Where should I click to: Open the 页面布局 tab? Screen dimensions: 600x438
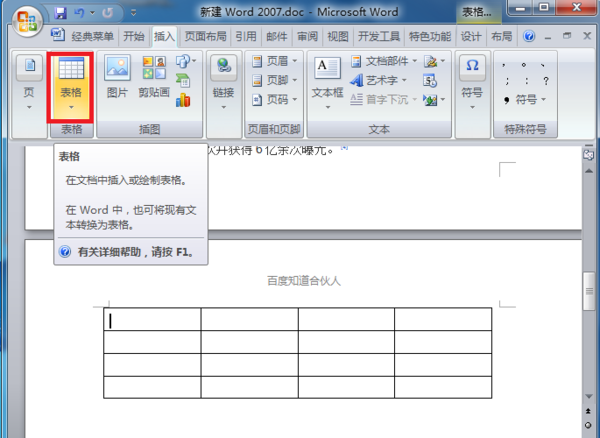click(205, 37)
